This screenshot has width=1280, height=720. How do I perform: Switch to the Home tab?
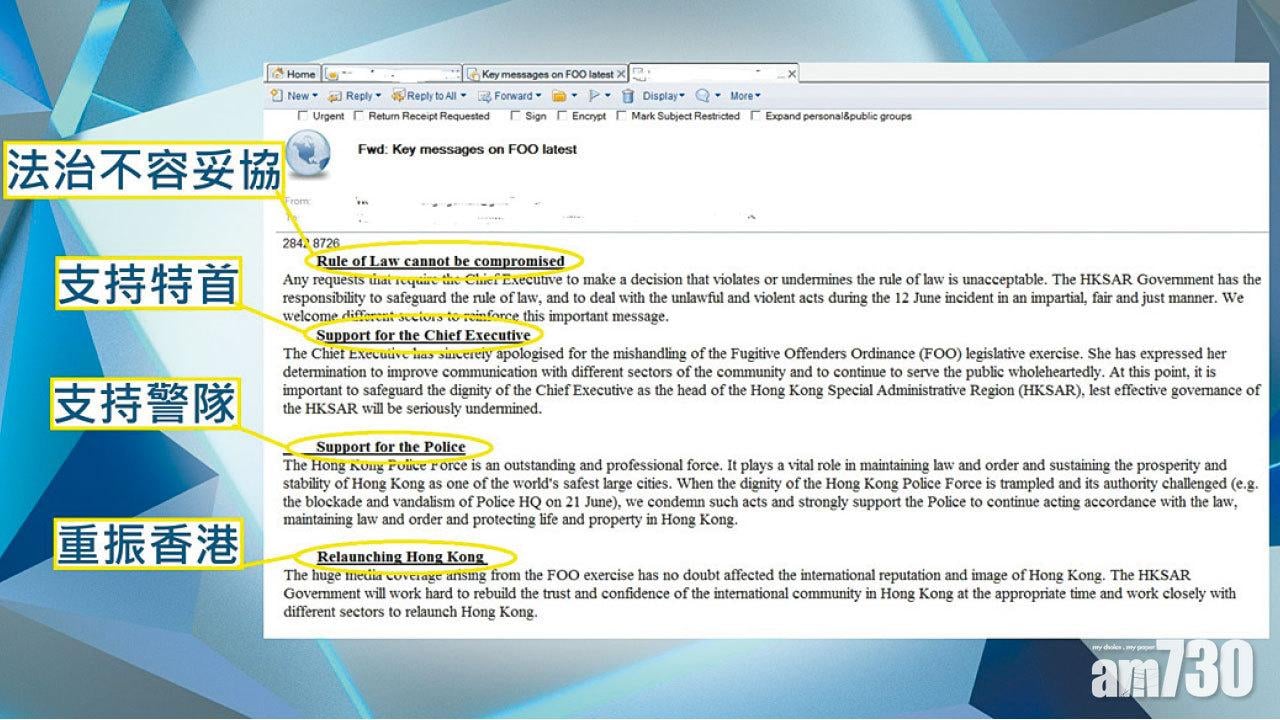293,74
